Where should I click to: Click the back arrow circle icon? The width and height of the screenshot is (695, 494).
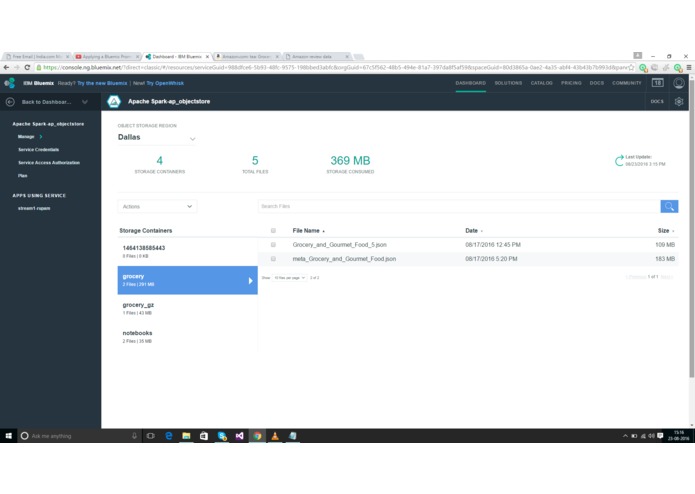pos(10,102)
